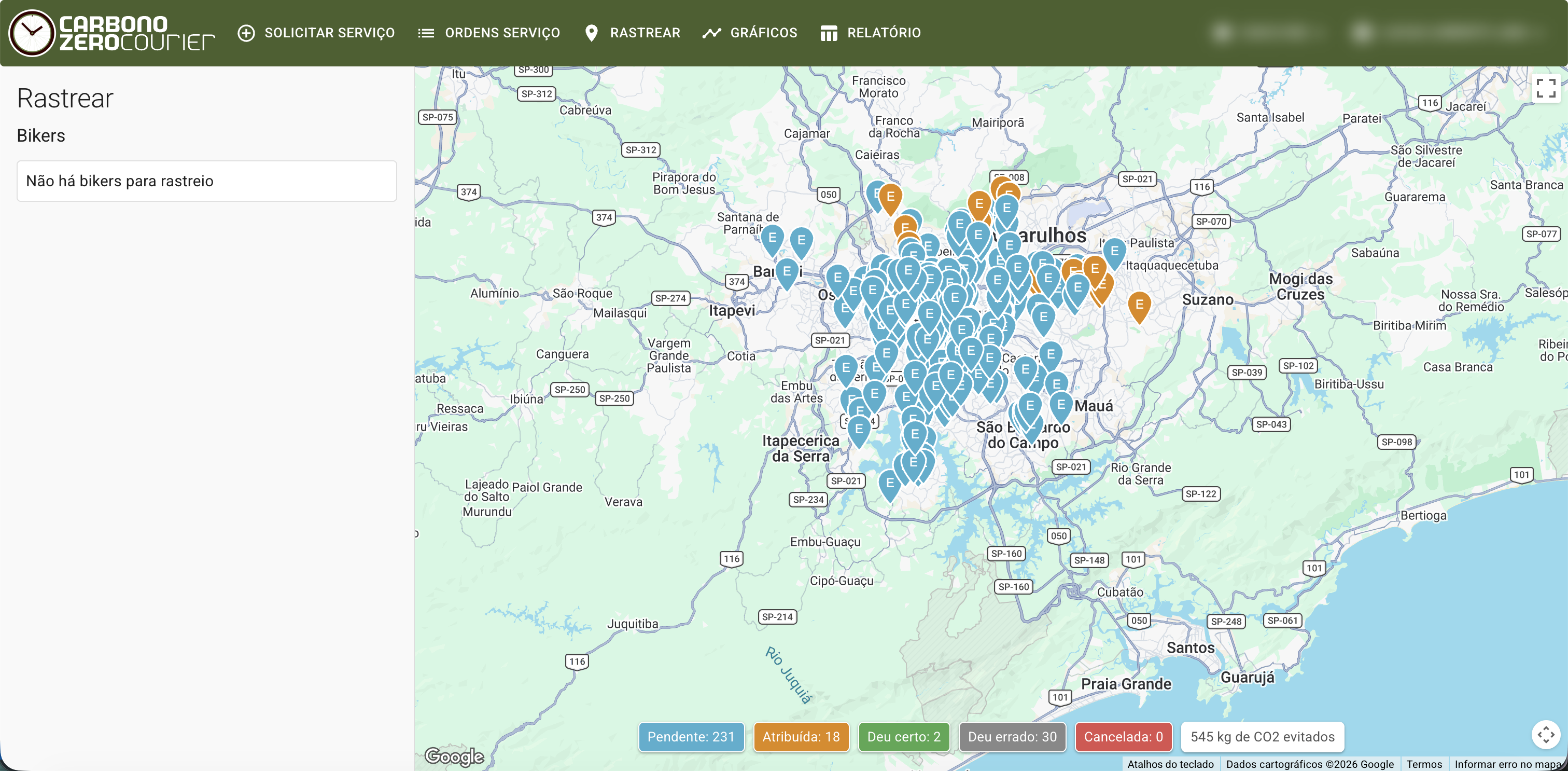Open the bikers selection box under Rastrear
Image resolution: width=1568 pixels, height=771 pixels.
pyautogui.click(x=206, y=181)
